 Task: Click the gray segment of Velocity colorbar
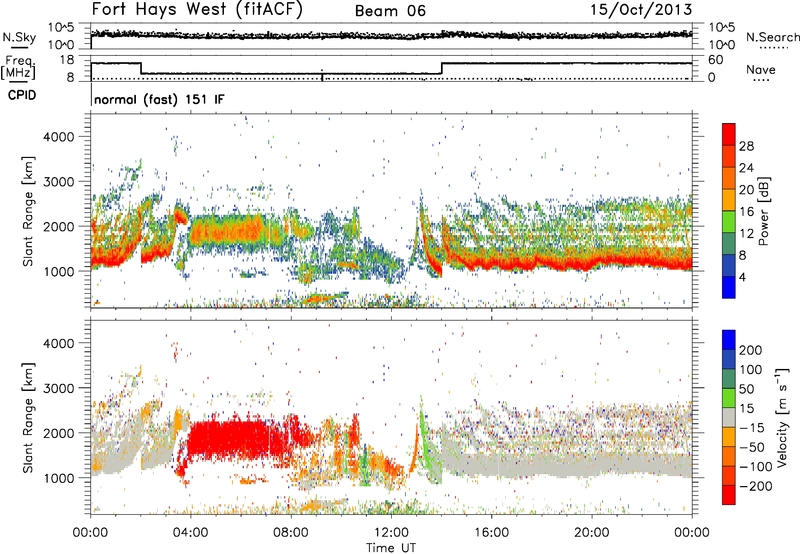[729, 417]
